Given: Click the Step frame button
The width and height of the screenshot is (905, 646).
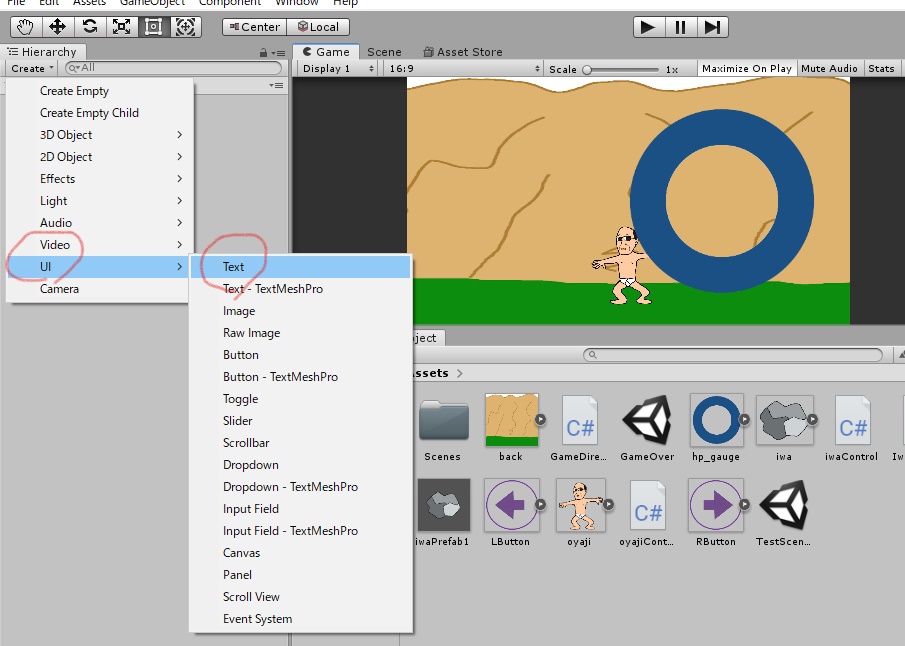Looking at the screenshot, I should [x=712, y=27].
